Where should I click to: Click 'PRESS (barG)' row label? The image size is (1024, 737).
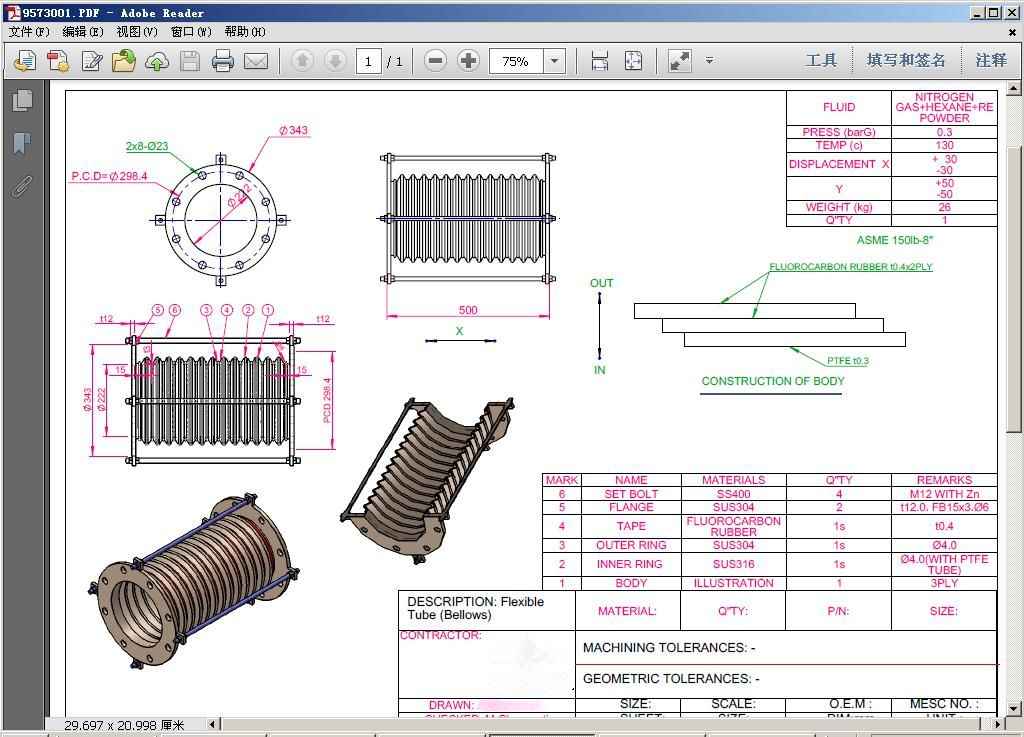pos(839,132)
